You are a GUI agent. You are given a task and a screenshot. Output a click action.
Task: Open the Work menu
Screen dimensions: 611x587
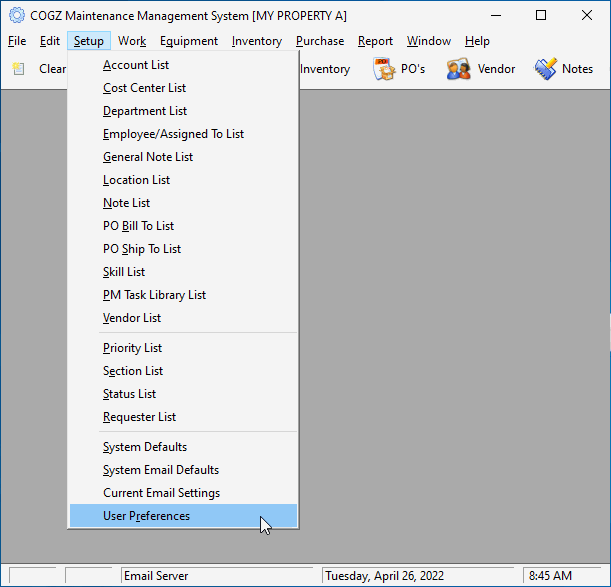point(132,41)
